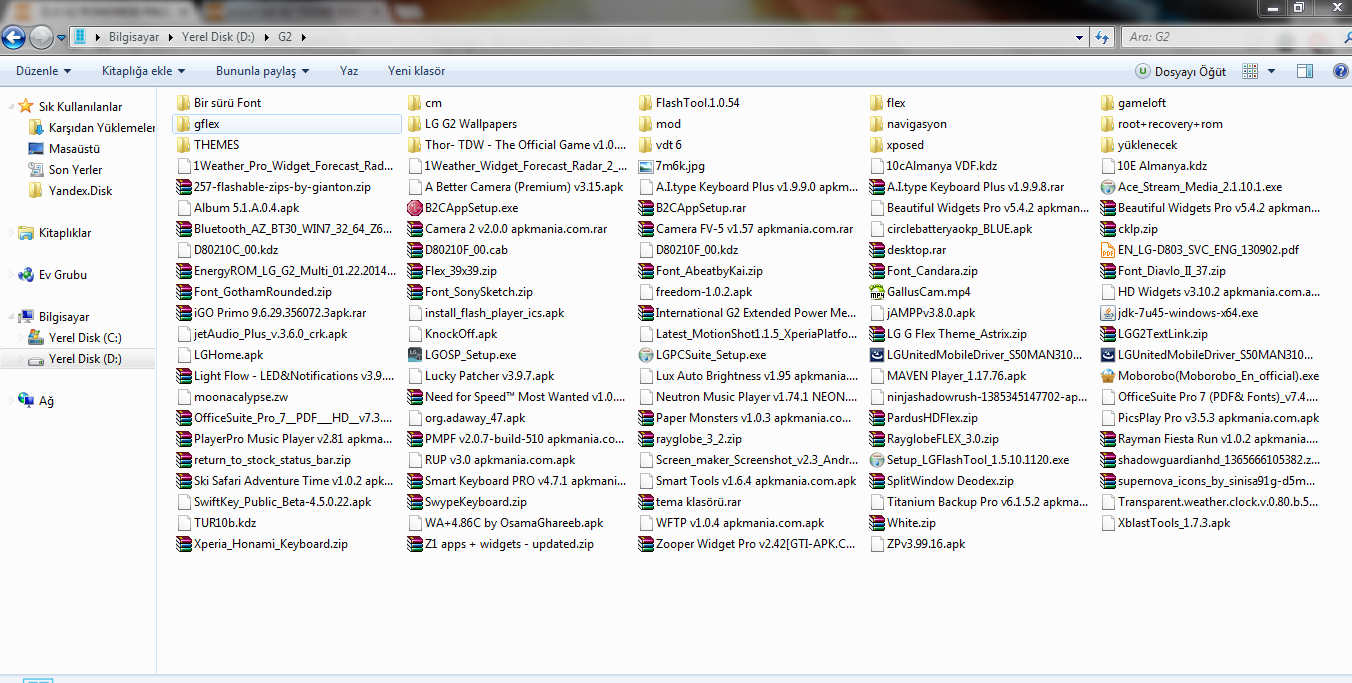
Task: Select the EN_LG-D803_SVC_ENG_130902.pdf icon
Action: pos(1108,250)
